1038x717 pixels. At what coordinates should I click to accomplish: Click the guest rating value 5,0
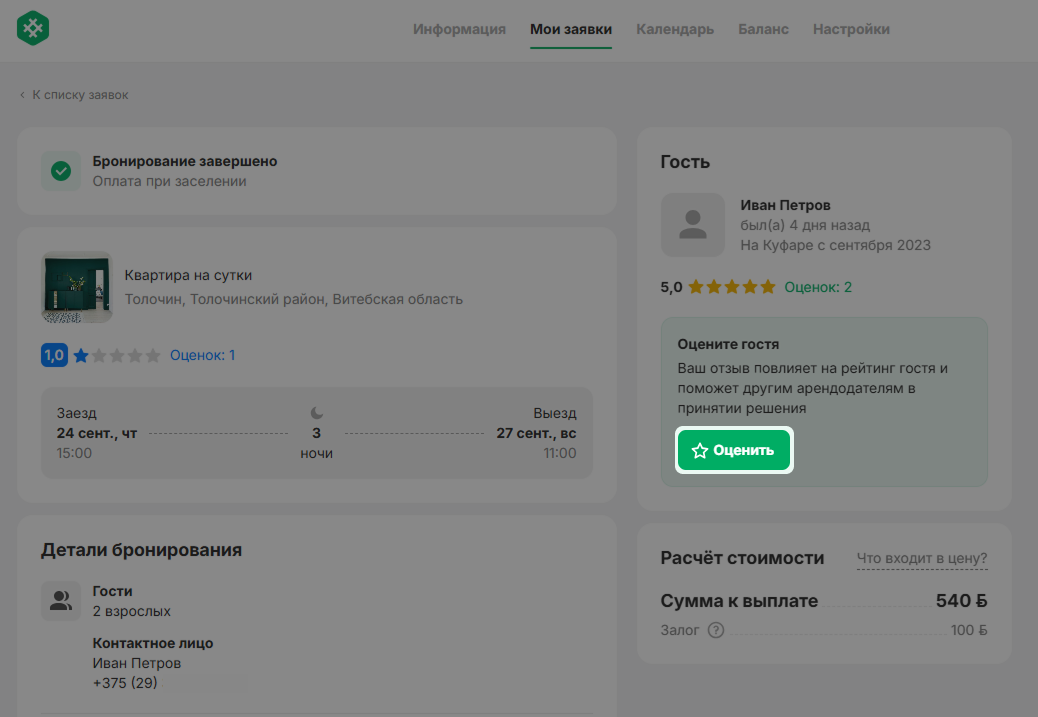pos(671,287)
